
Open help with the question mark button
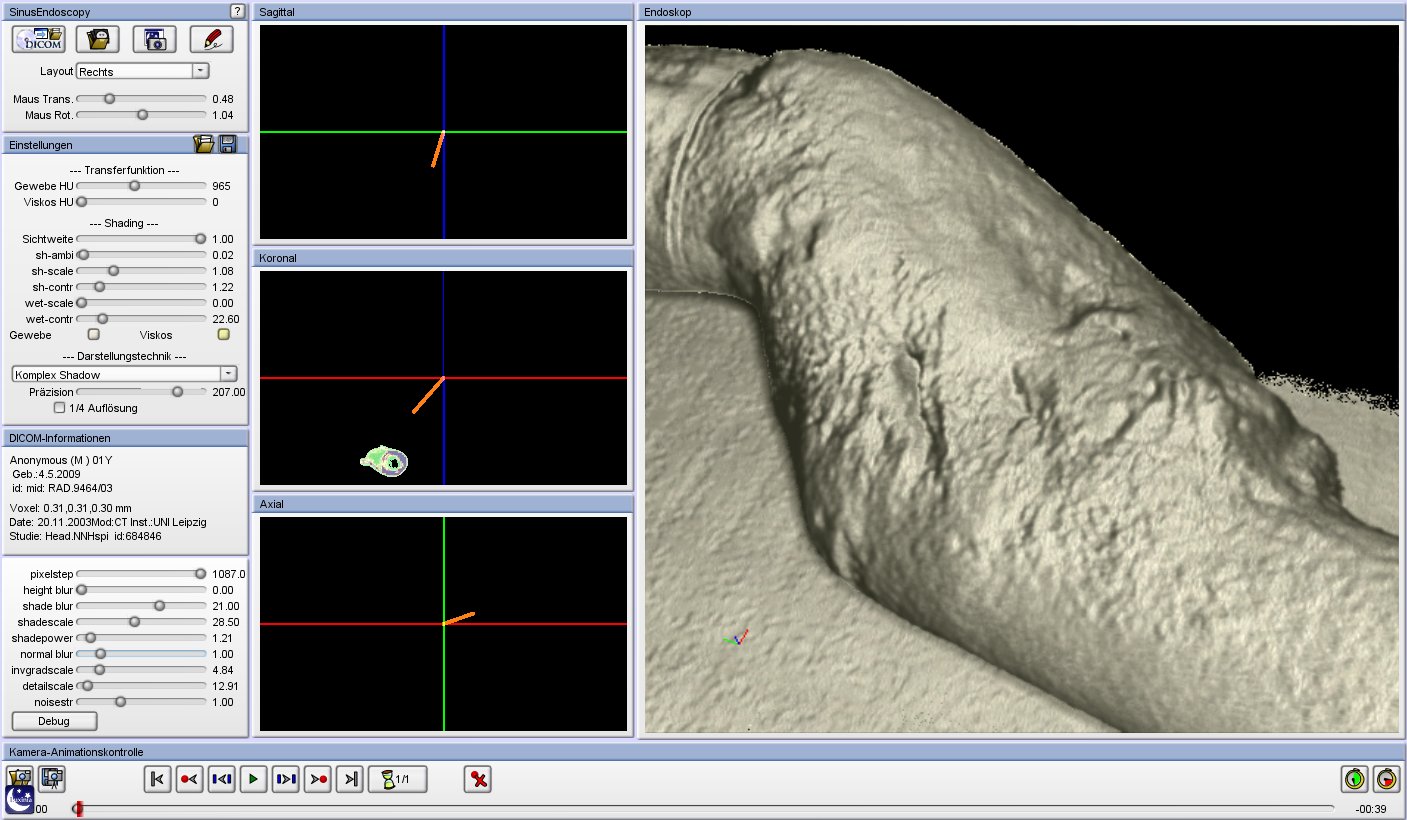pos(237,11)
